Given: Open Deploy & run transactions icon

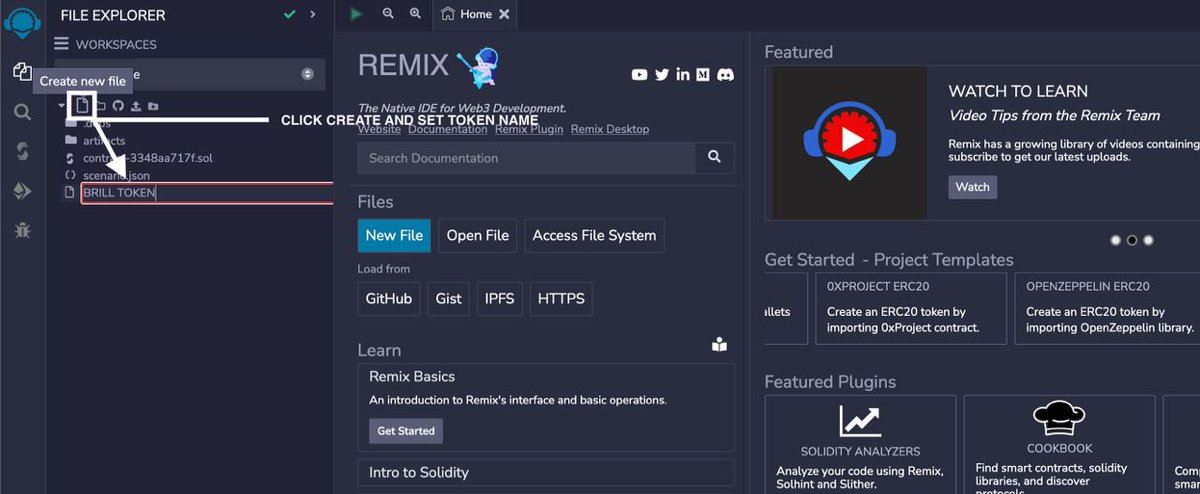Looking at the screenshot, I should coord(22,191).
